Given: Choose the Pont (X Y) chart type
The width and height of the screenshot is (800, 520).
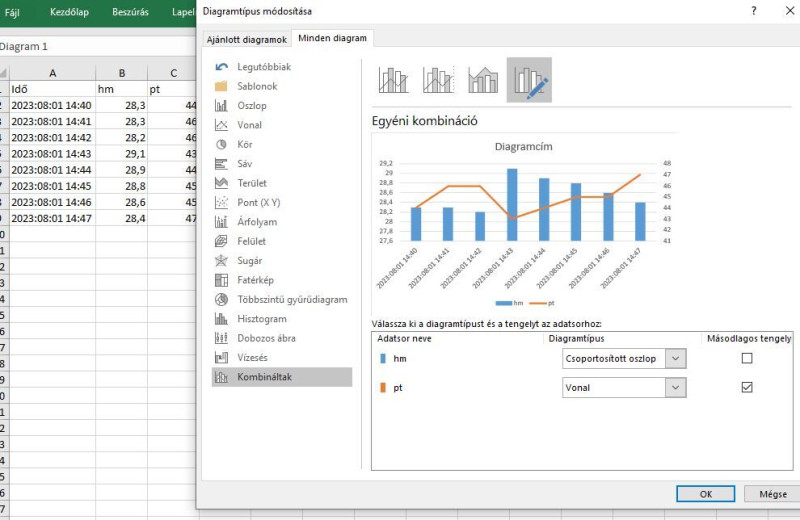Looking at the screenshot, I should click(282, 203).
